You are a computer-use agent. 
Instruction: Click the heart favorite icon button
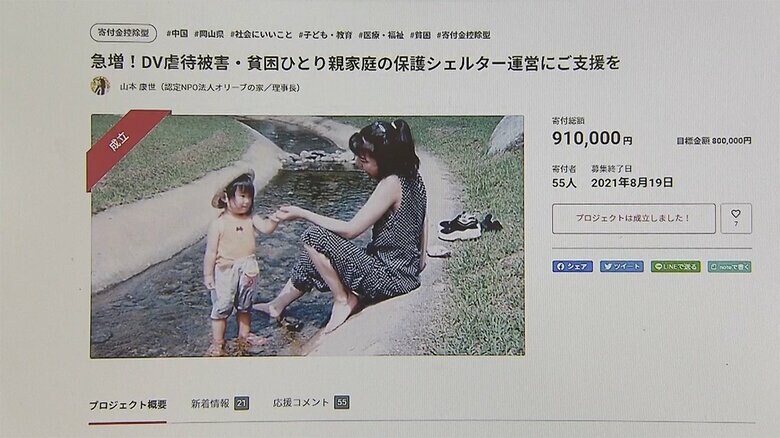point(736,218)
